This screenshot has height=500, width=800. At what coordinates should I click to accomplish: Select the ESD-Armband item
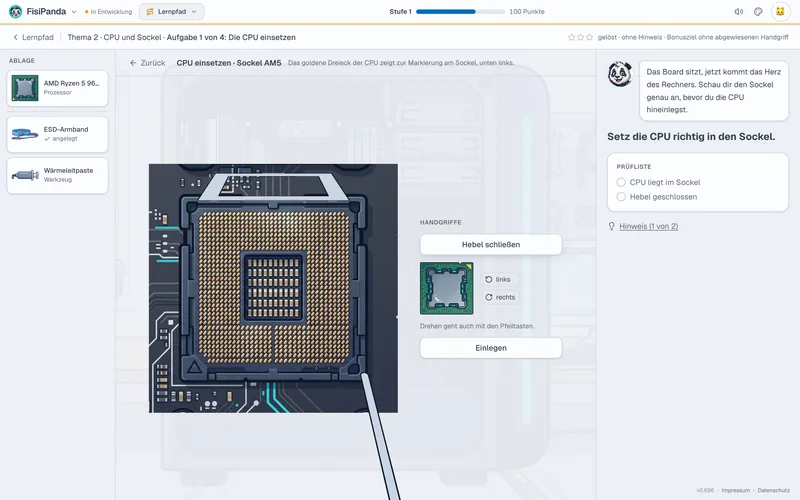pyautogui.click(x=58, y=134)
